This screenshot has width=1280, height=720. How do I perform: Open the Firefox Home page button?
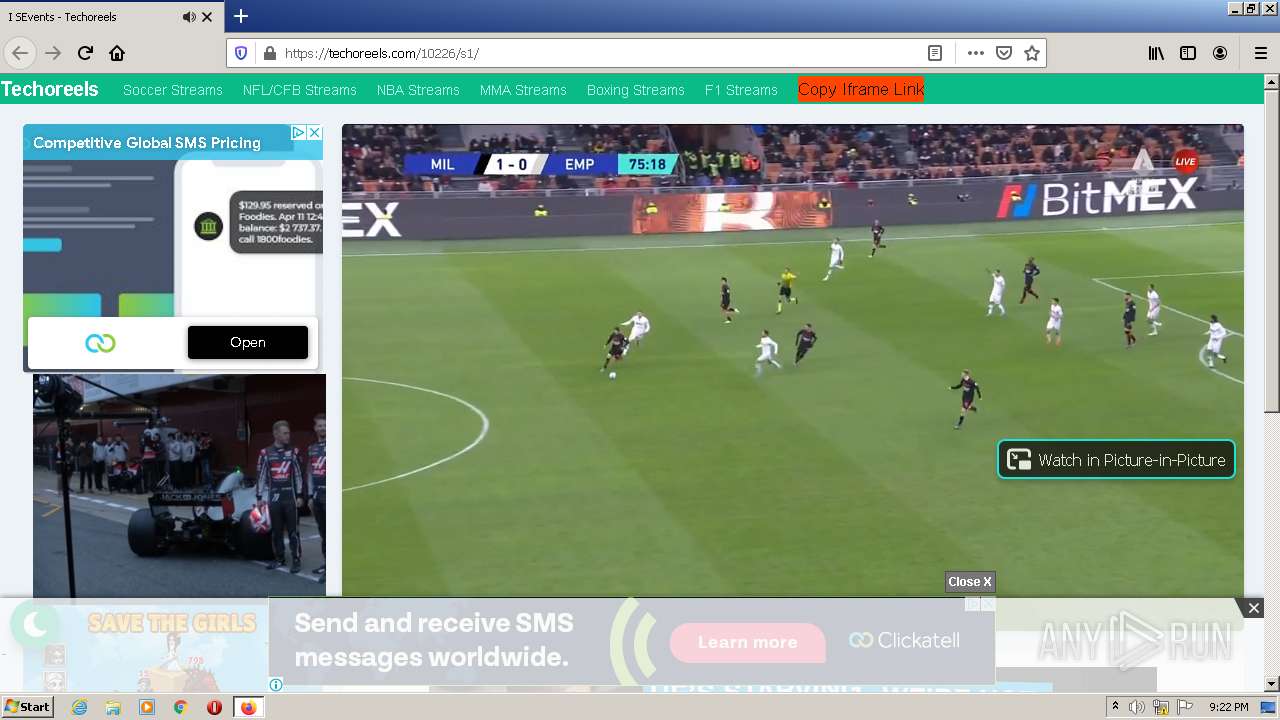(117, 53)
